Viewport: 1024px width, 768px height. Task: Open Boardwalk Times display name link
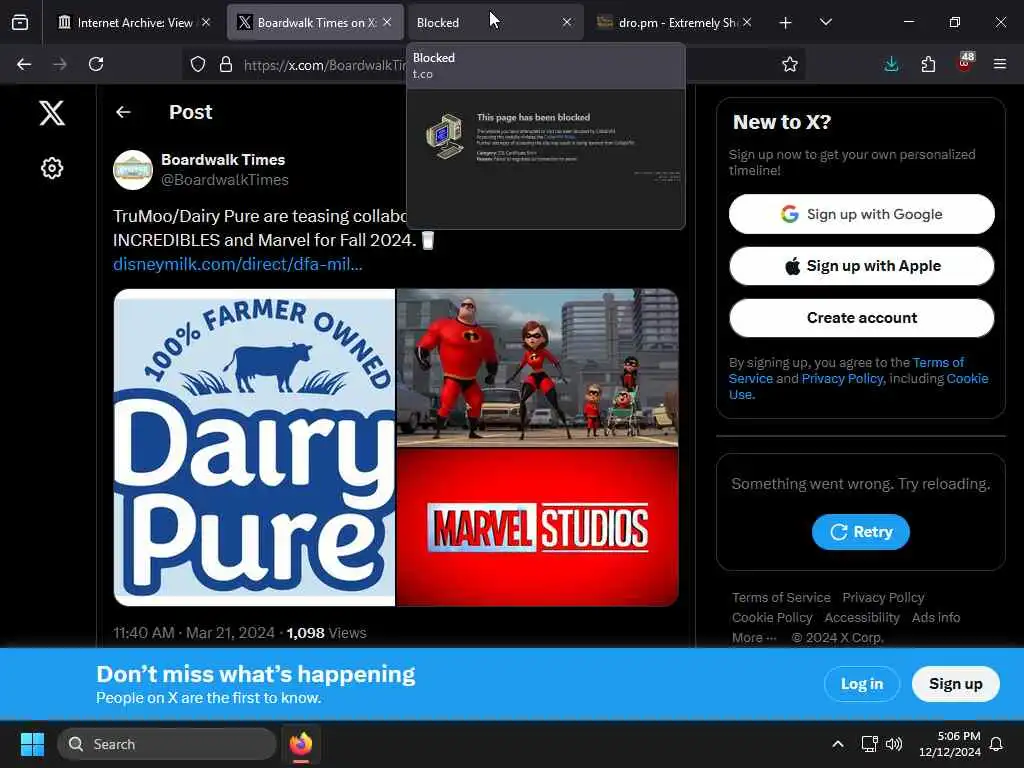(x=223, y=160)
